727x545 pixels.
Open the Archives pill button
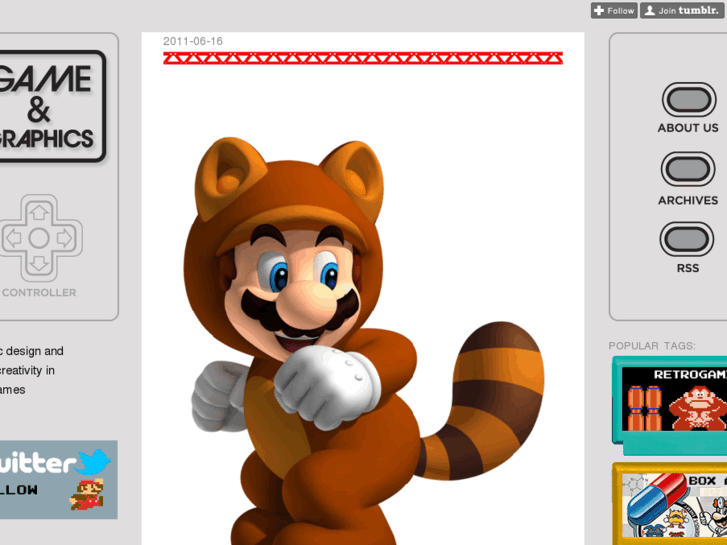(x=688, y=169)
